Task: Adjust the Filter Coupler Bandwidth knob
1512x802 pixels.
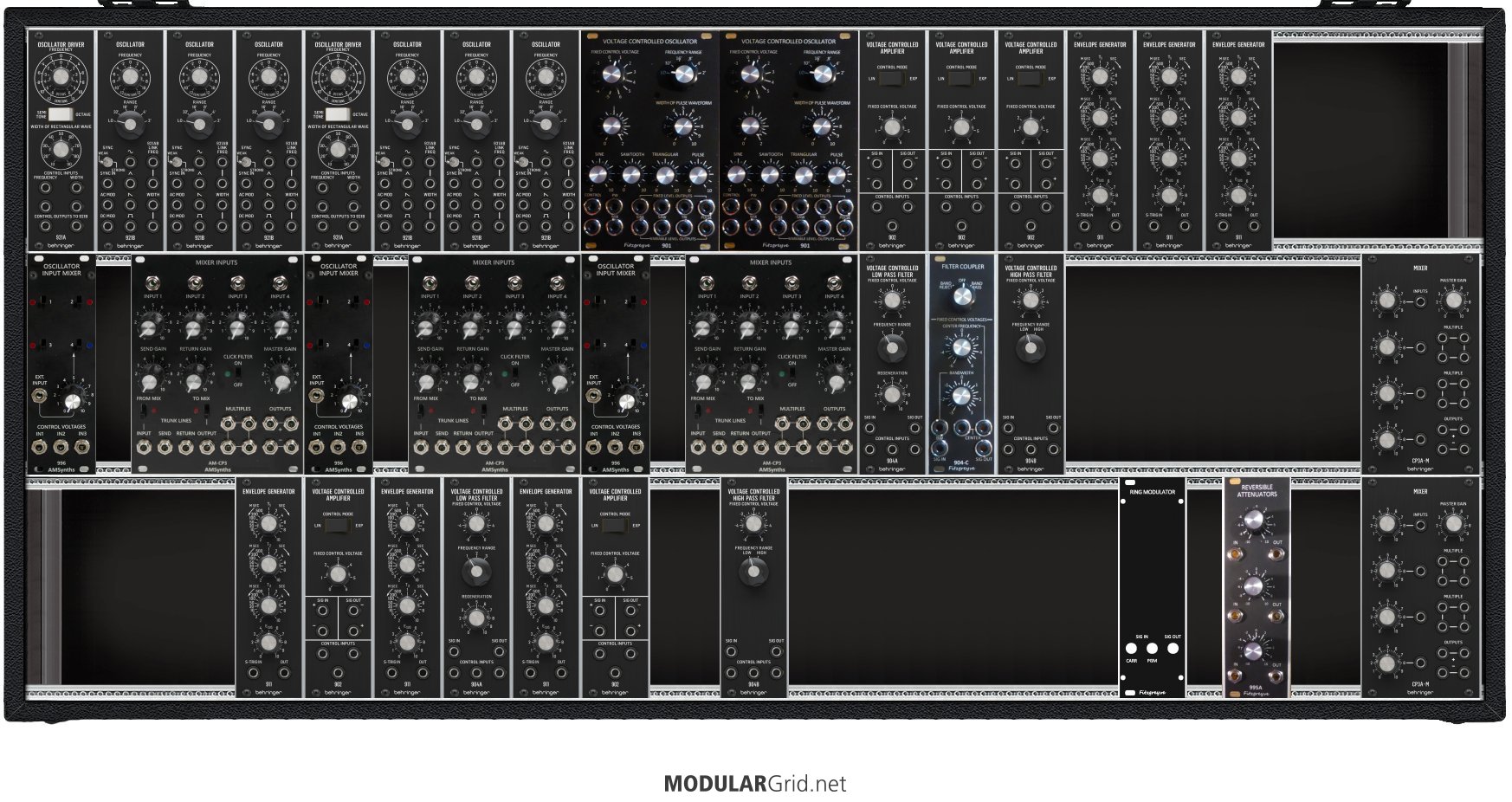Action: click(961, 397)
